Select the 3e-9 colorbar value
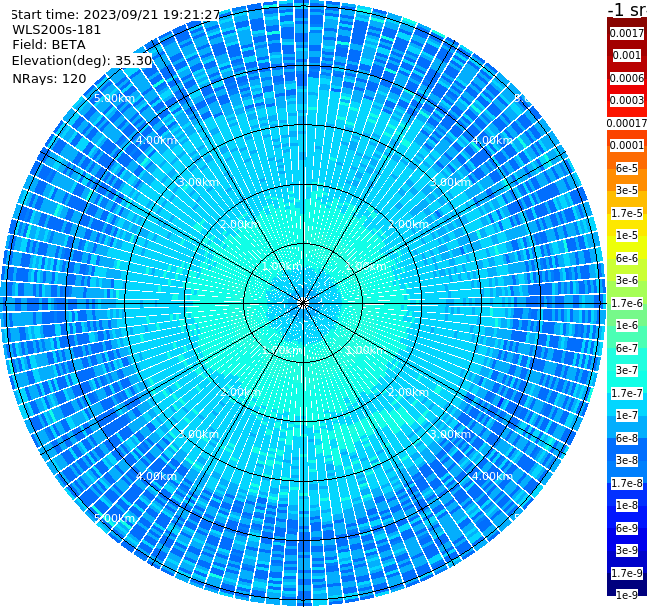647x607 pixels. click(627, 550)
